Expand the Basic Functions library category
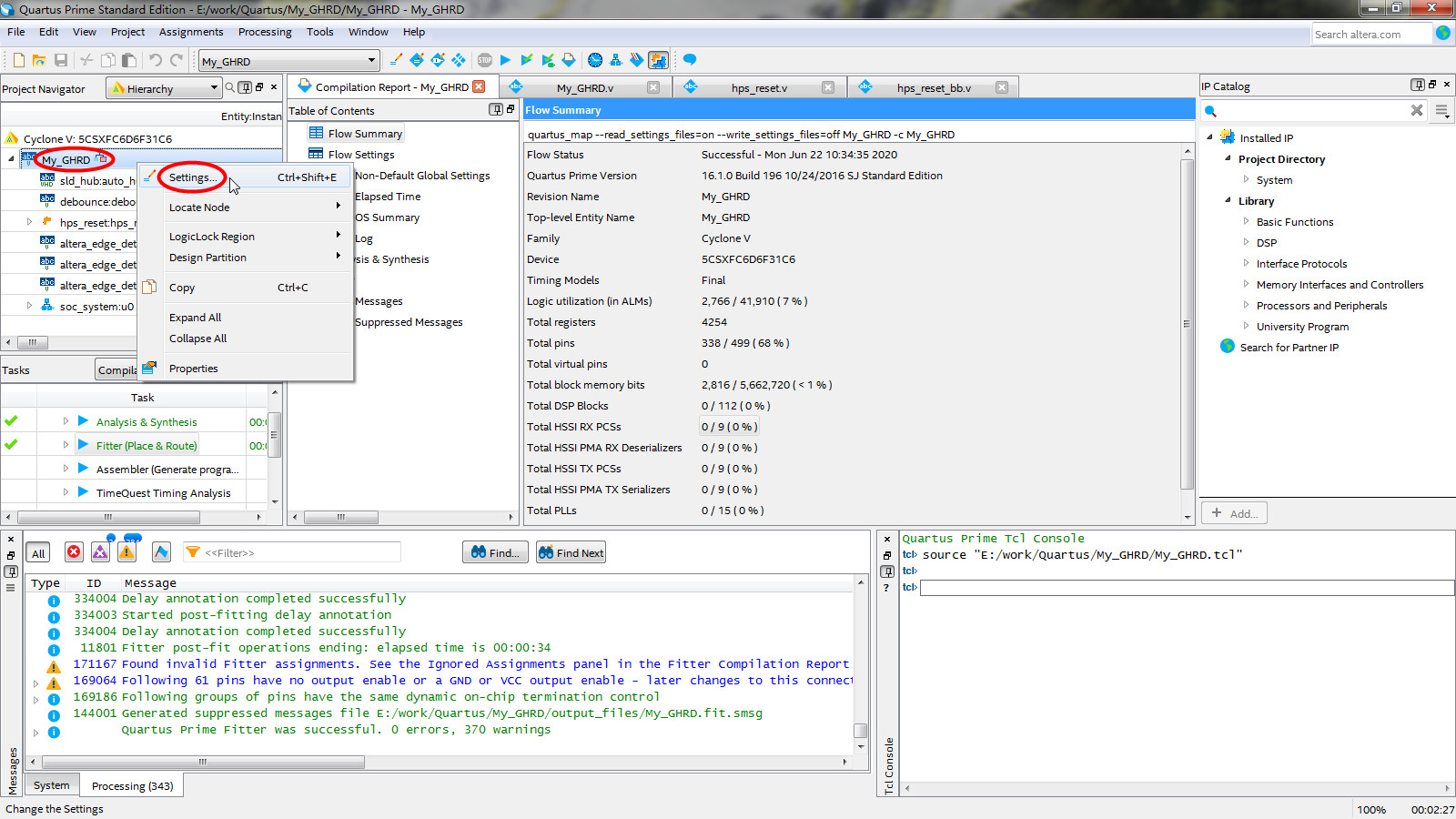Screen dimensions: 1456x819 point(1247,221)
